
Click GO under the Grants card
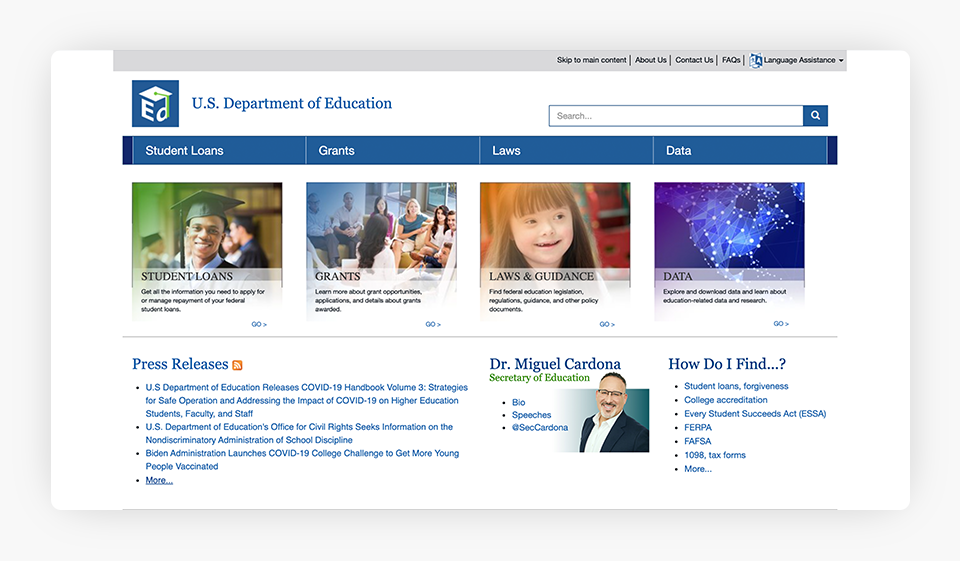[432, 324]
